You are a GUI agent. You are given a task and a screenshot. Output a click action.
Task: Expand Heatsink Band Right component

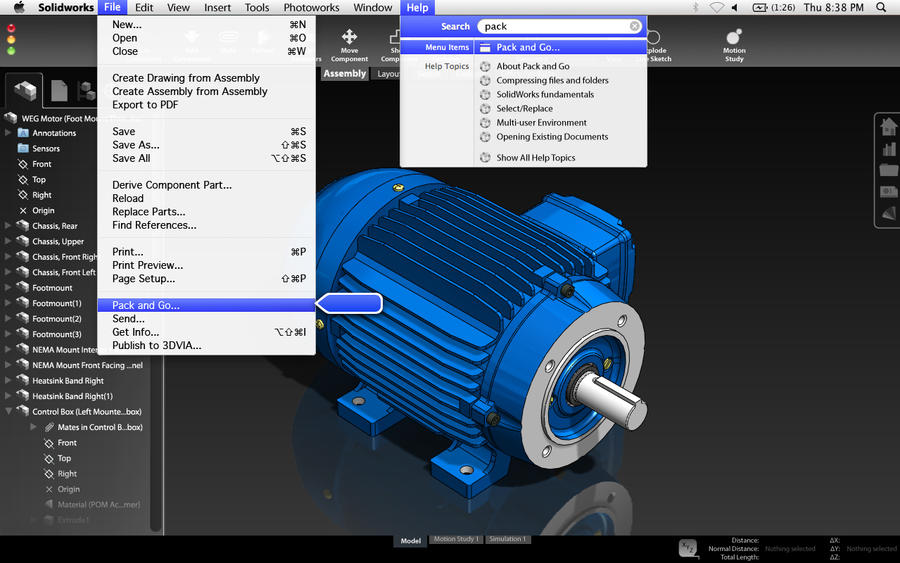point(8,380)
